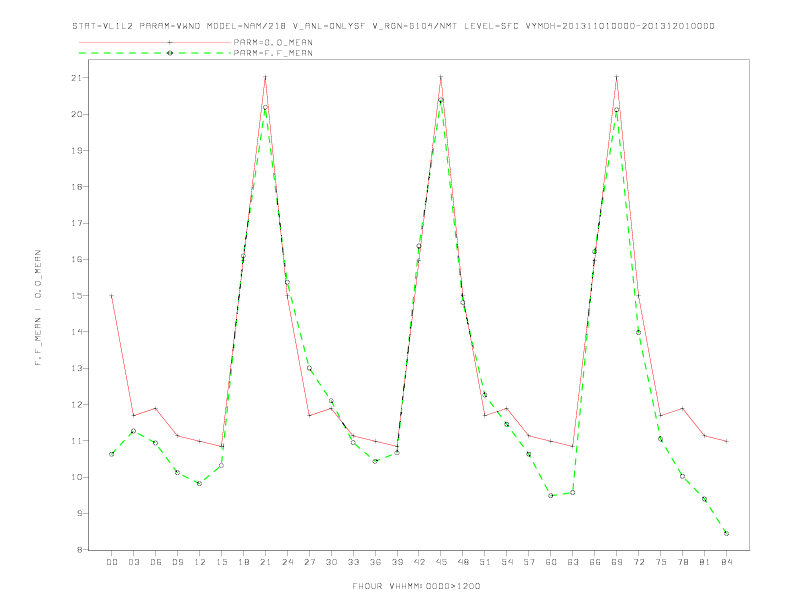Click x-axis tick label 36

[x=375, y=562]
